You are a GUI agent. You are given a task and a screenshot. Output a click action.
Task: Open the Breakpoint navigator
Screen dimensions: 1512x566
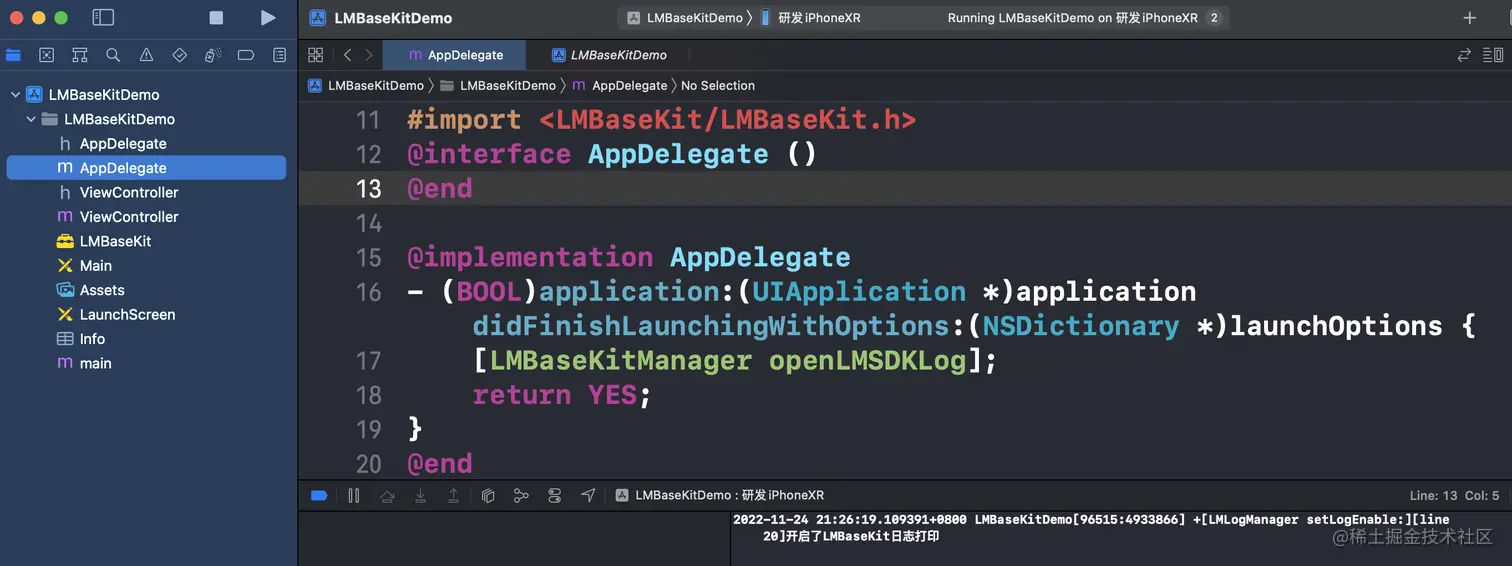click(x=246, y=55)
